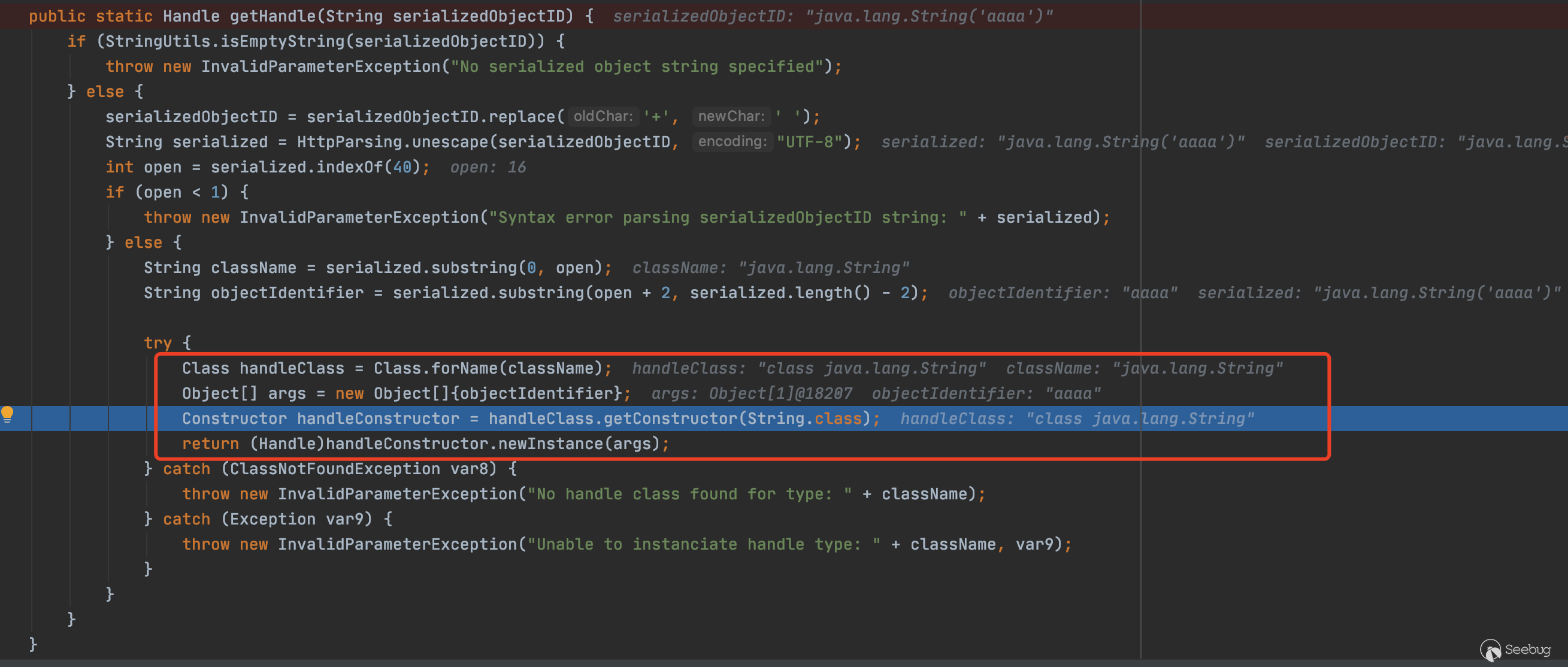Viewport: 1568px width, 667px height.
Task: Click the inline args: Object[1]@18207 value
Action: click(x=751, y=394)
